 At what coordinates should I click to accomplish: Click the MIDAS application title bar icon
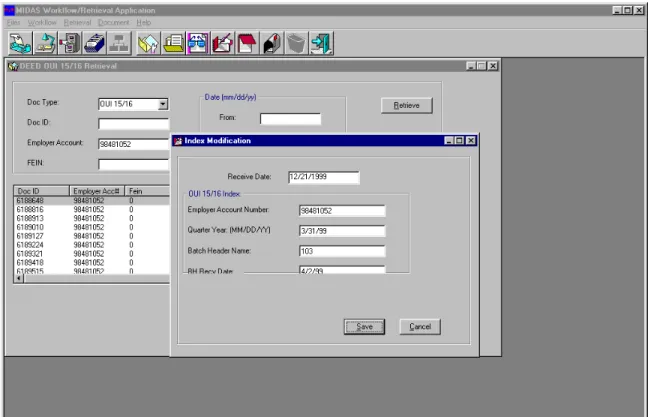click(x=9, y=10)
